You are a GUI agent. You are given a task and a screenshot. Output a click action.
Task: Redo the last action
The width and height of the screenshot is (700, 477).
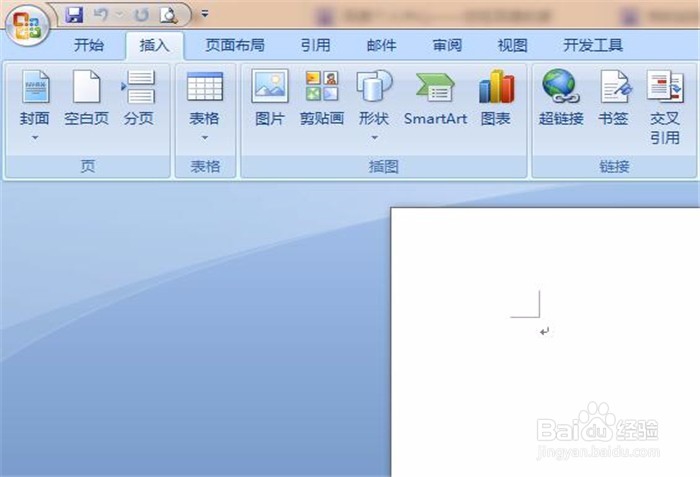pyautogui.click(x=142, y=15)
